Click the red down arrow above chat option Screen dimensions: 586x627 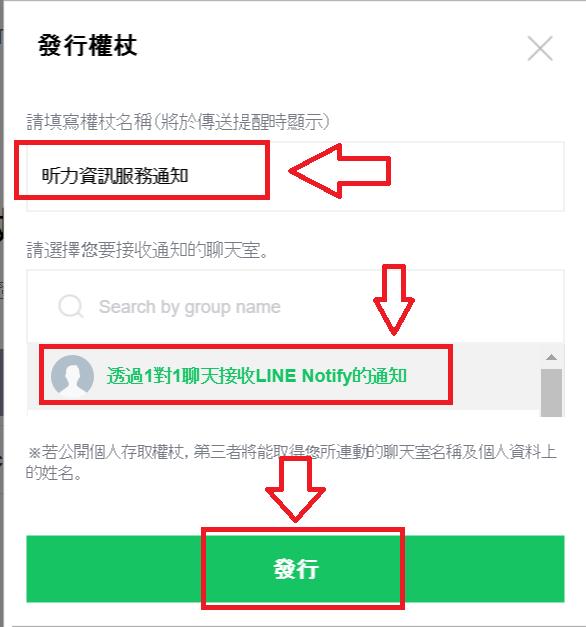point(394,300)
